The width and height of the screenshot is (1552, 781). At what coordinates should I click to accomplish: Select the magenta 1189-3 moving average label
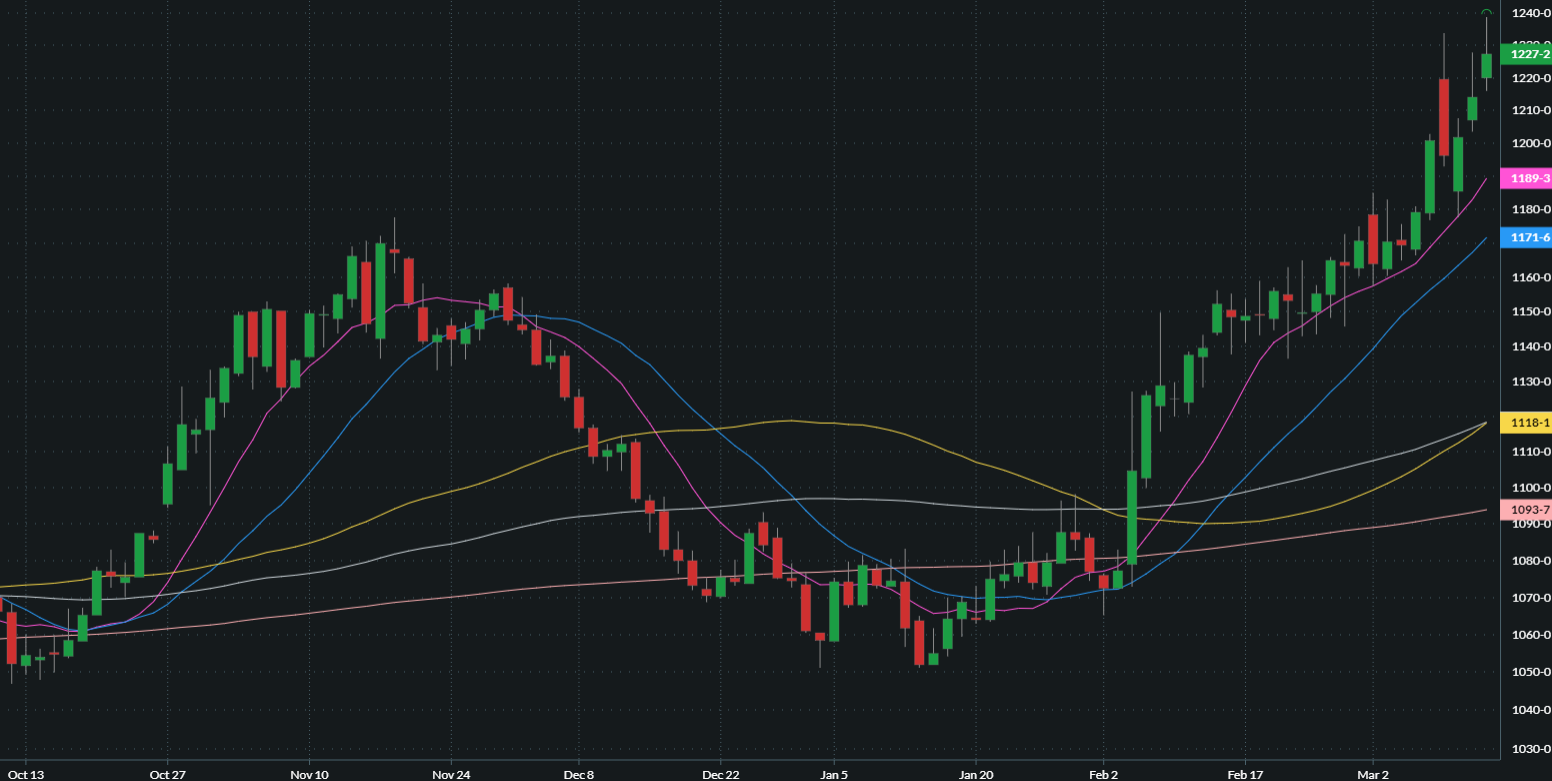1528,178
